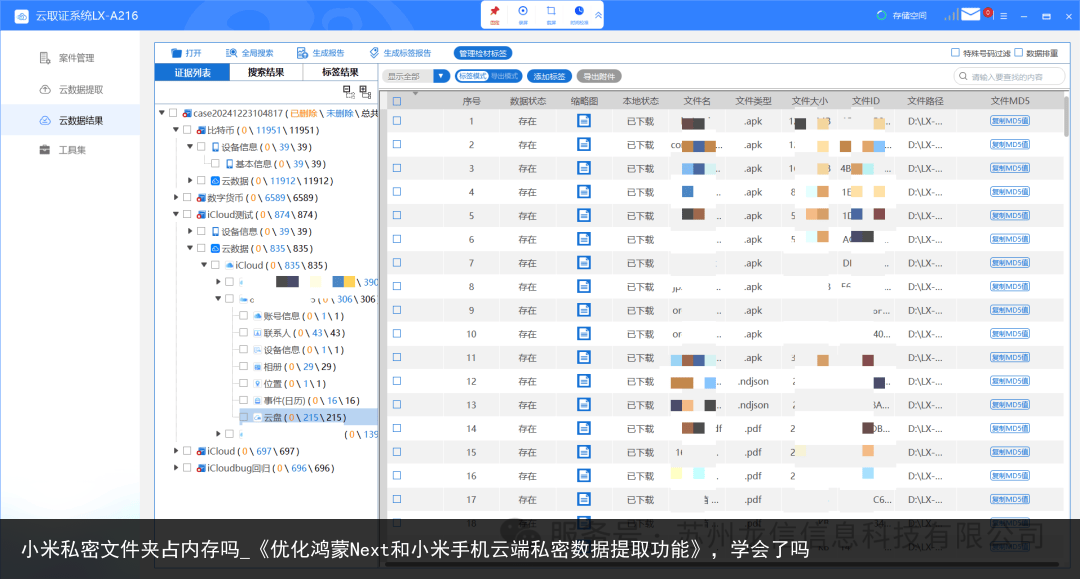Viewport: 1080px width, 579px height.
Task: Enable the 特殊号码过滤 checkbox
Action: coord(955,52)
